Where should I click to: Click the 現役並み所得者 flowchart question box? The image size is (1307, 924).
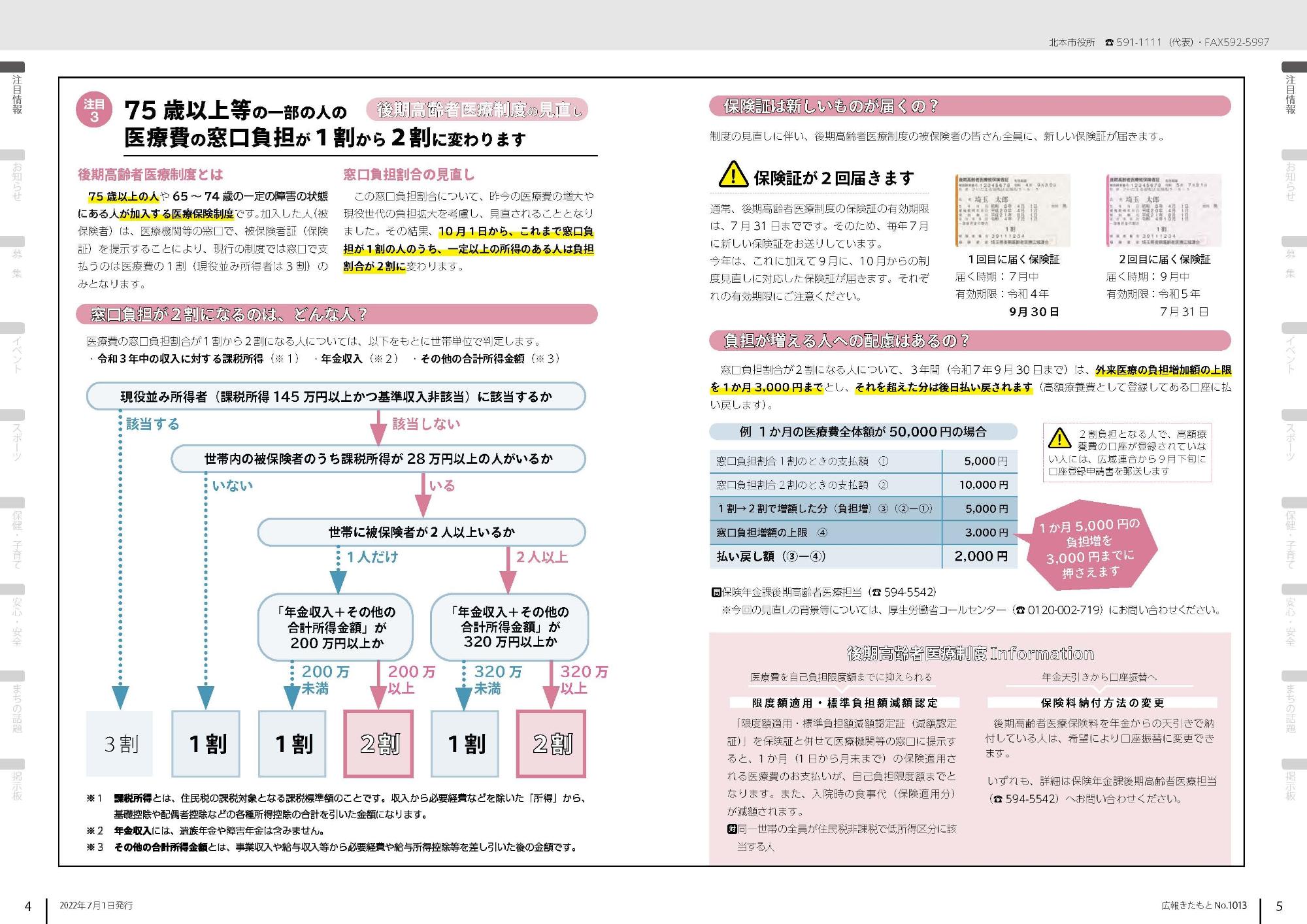pyautogui.click(x=336, y=396)
